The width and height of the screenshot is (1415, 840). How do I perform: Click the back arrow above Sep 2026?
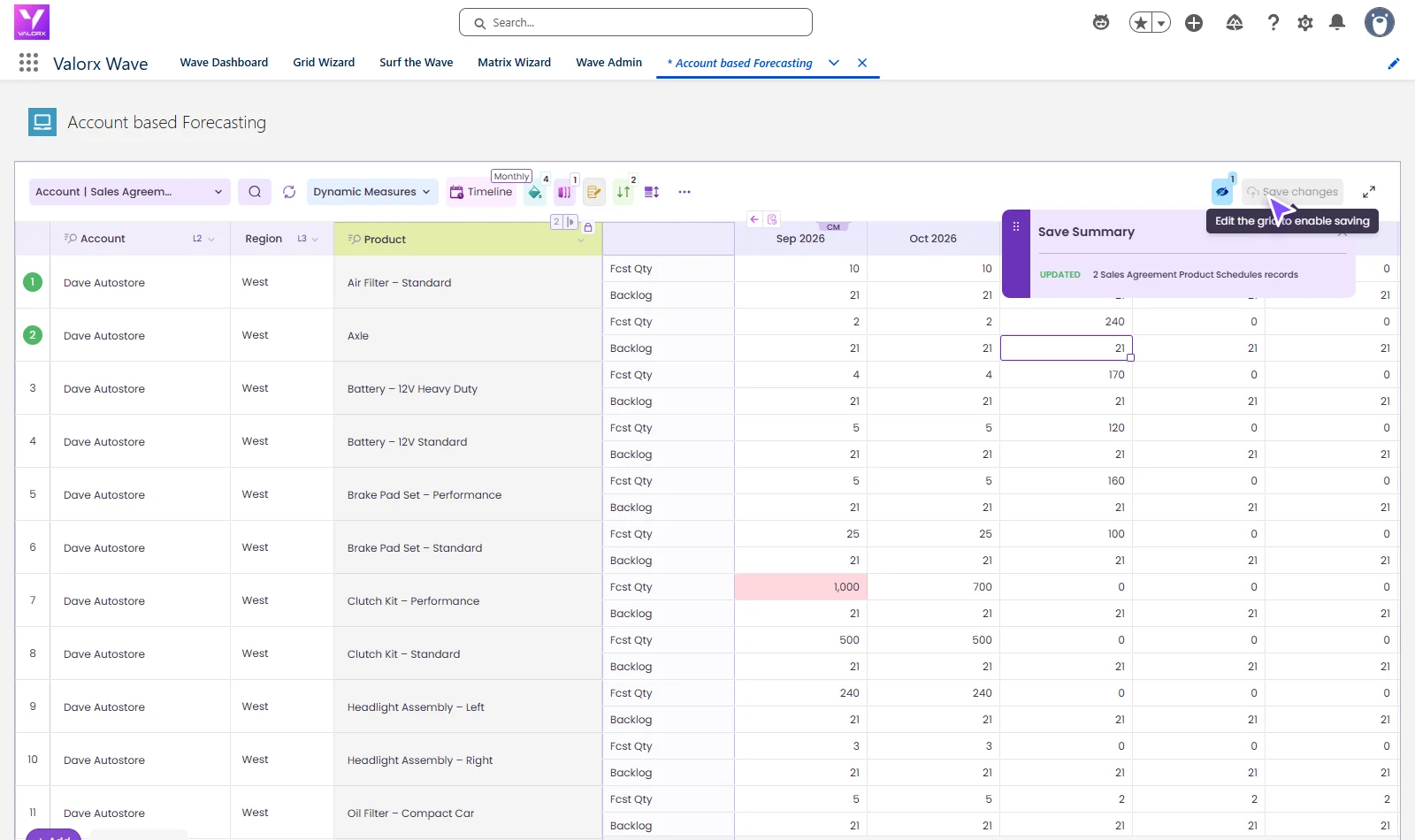[x=754, y=219]
